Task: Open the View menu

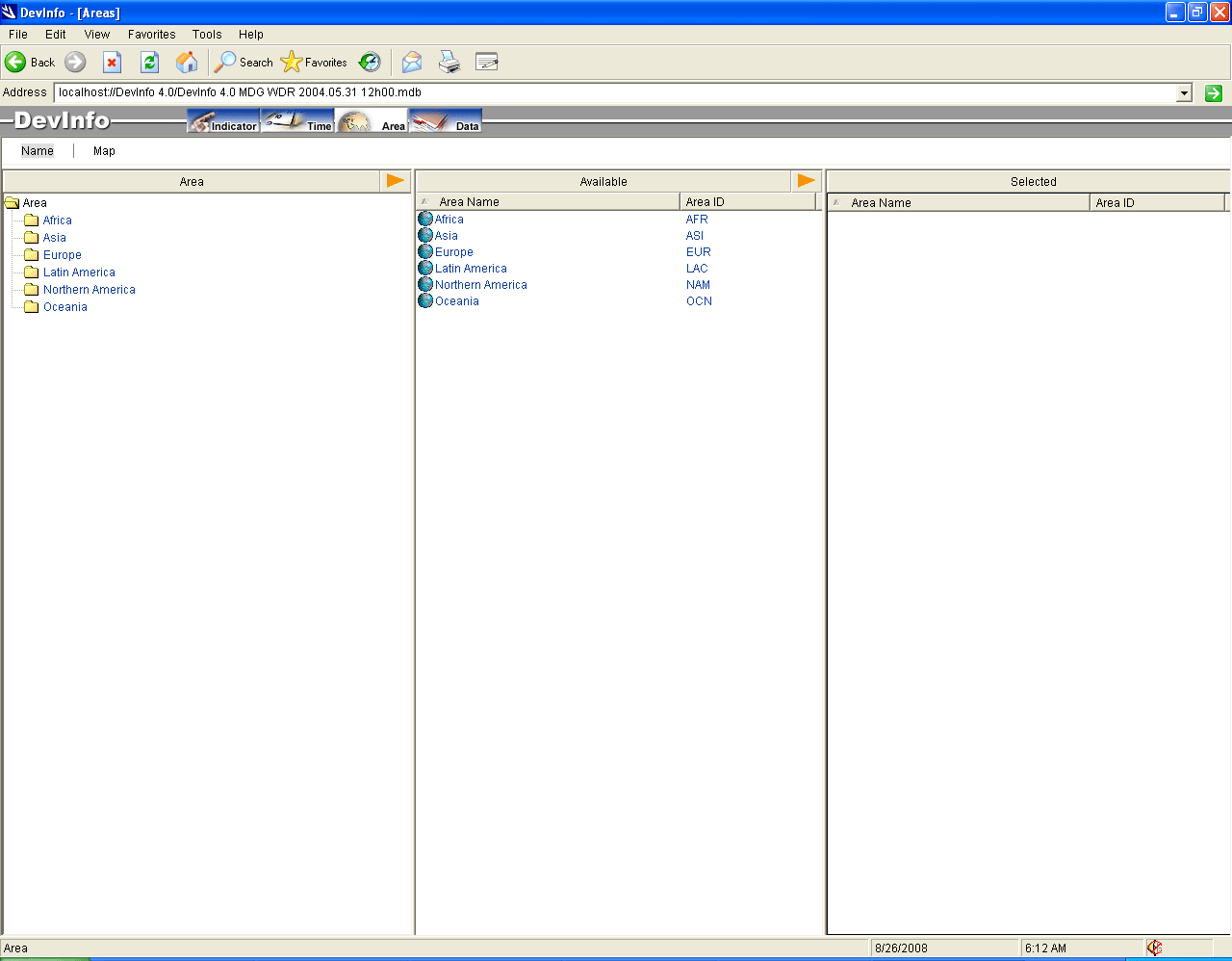Action: pyautogui.click(x=97, y=35)
